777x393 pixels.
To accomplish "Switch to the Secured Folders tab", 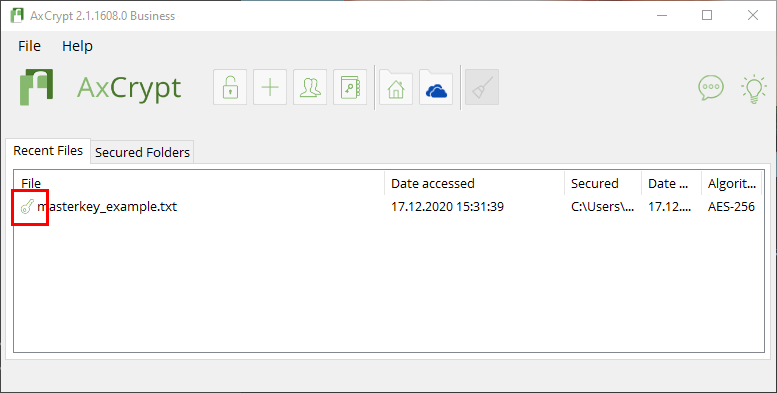I will pos(142,152).
